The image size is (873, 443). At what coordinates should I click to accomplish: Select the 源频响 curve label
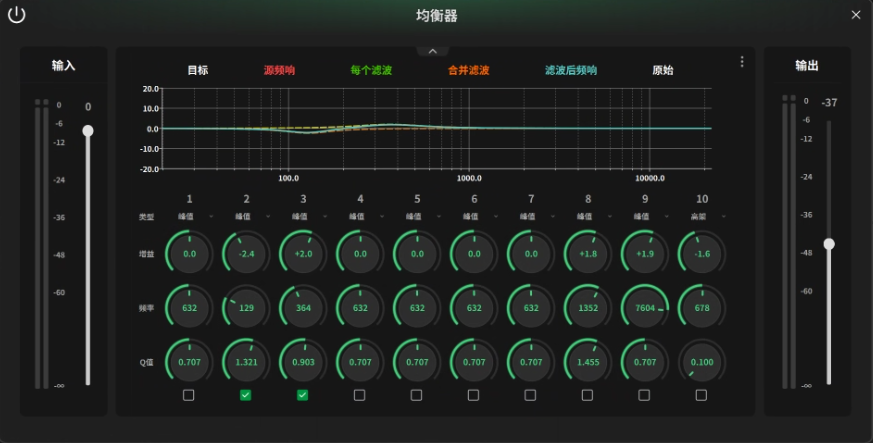point(279,71)
